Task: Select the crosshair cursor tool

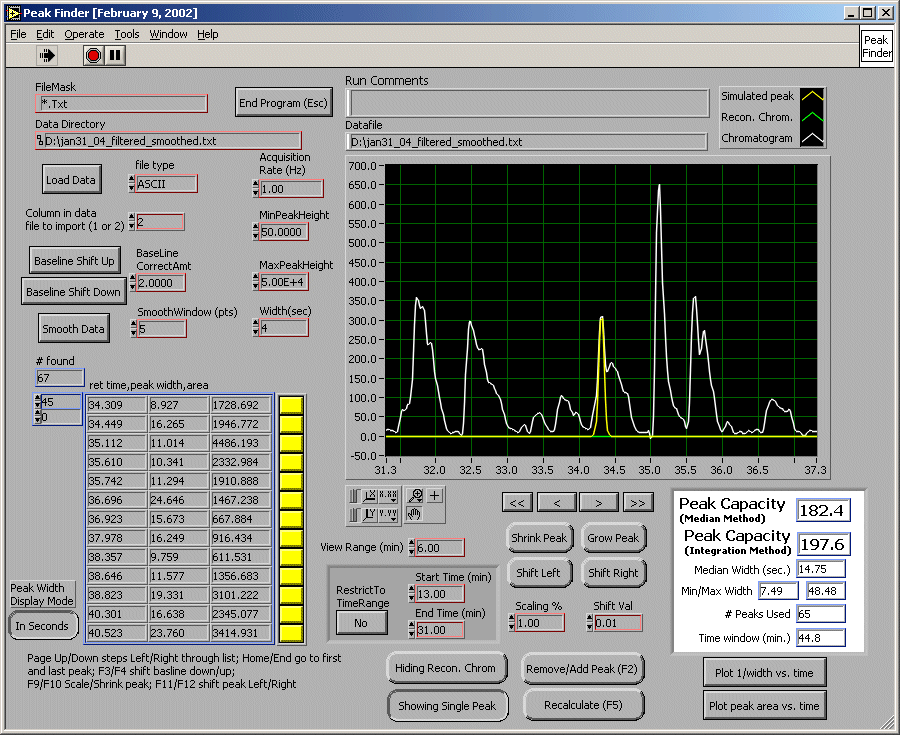Action: (x=435, y=496)
